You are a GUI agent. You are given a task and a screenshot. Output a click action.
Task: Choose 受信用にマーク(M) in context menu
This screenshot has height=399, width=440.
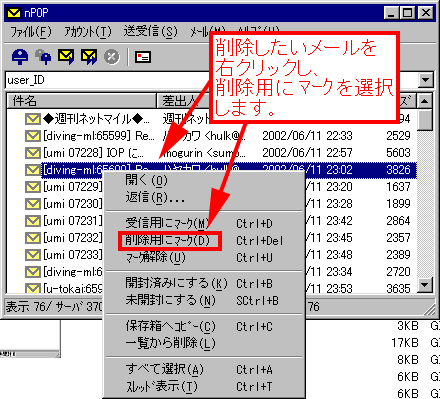[204, 223]
